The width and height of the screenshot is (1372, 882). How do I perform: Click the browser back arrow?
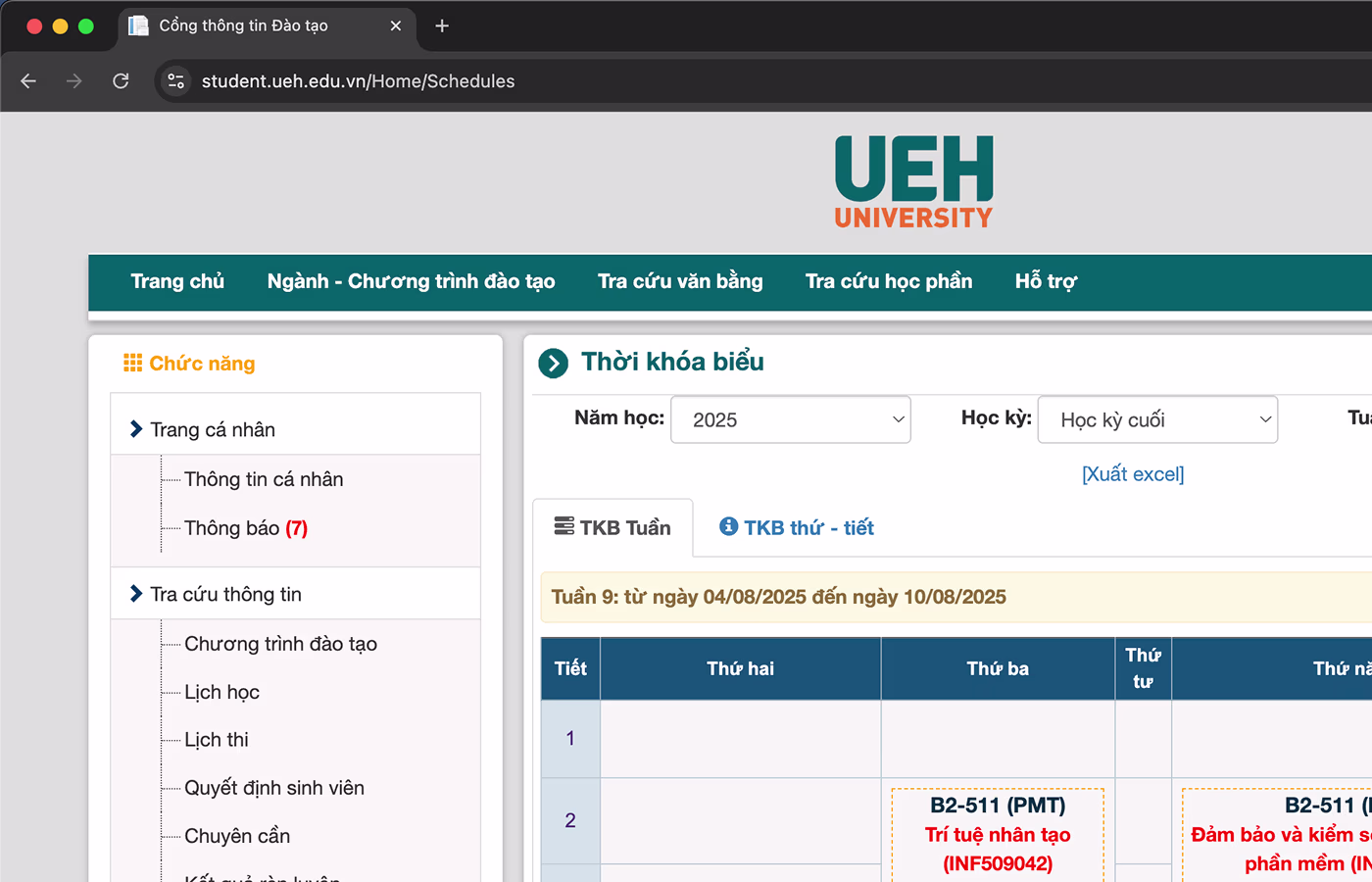click(x=28, y=81)
